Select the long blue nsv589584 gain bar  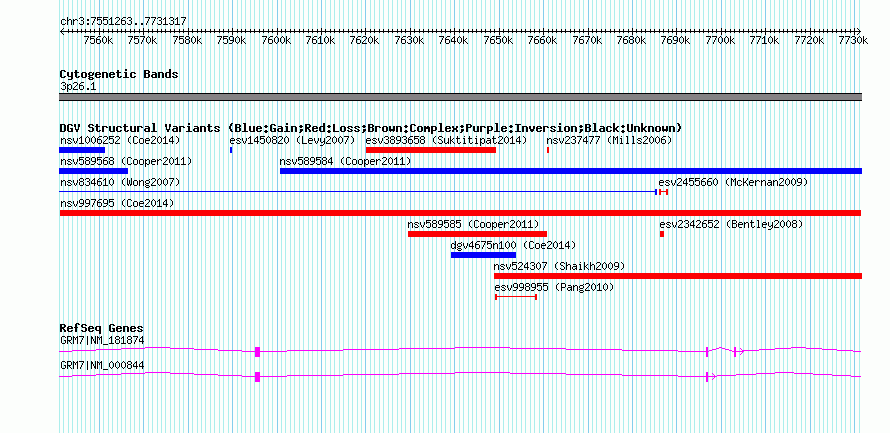pos(571,171)
